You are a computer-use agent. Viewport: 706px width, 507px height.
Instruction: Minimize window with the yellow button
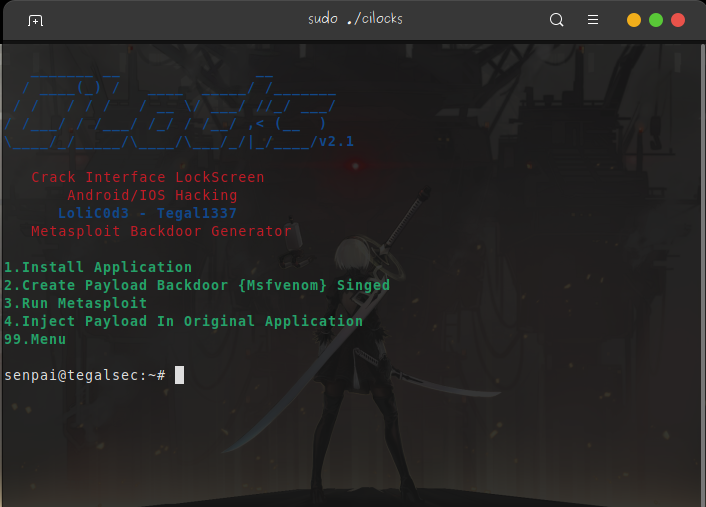pyautogui.click(x=634, y=20)
